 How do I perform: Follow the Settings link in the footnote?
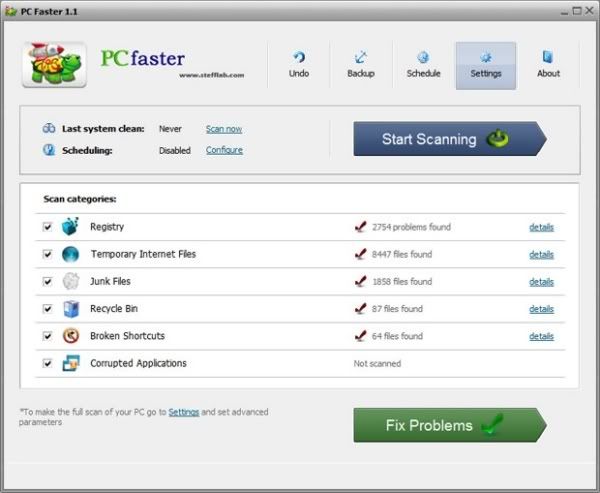point(184,412)
